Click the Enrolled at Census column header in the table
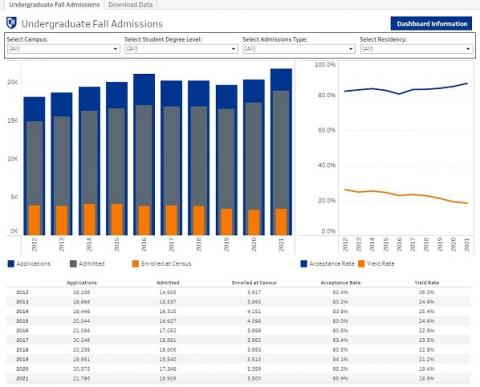 (254, 283)
